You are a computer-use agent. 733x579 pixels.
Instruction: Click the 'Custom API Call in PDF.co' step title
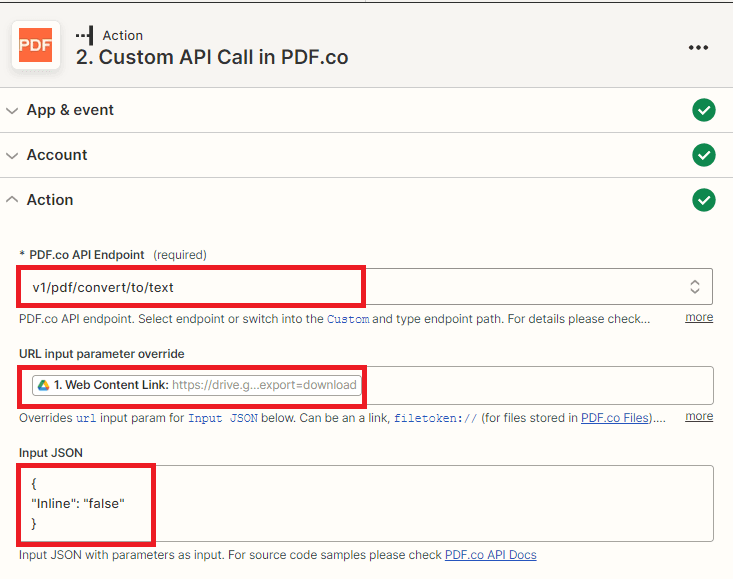pos(212,57)
